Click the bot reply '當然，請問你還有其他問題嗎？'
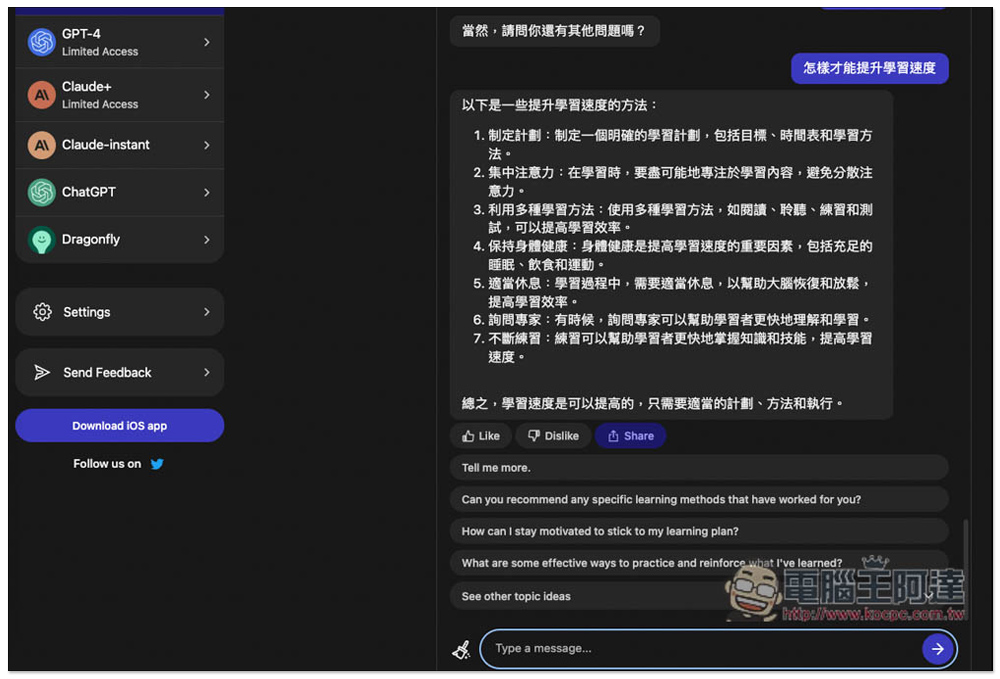Viewport: 1000px width, 679px height. coord(554,31)
